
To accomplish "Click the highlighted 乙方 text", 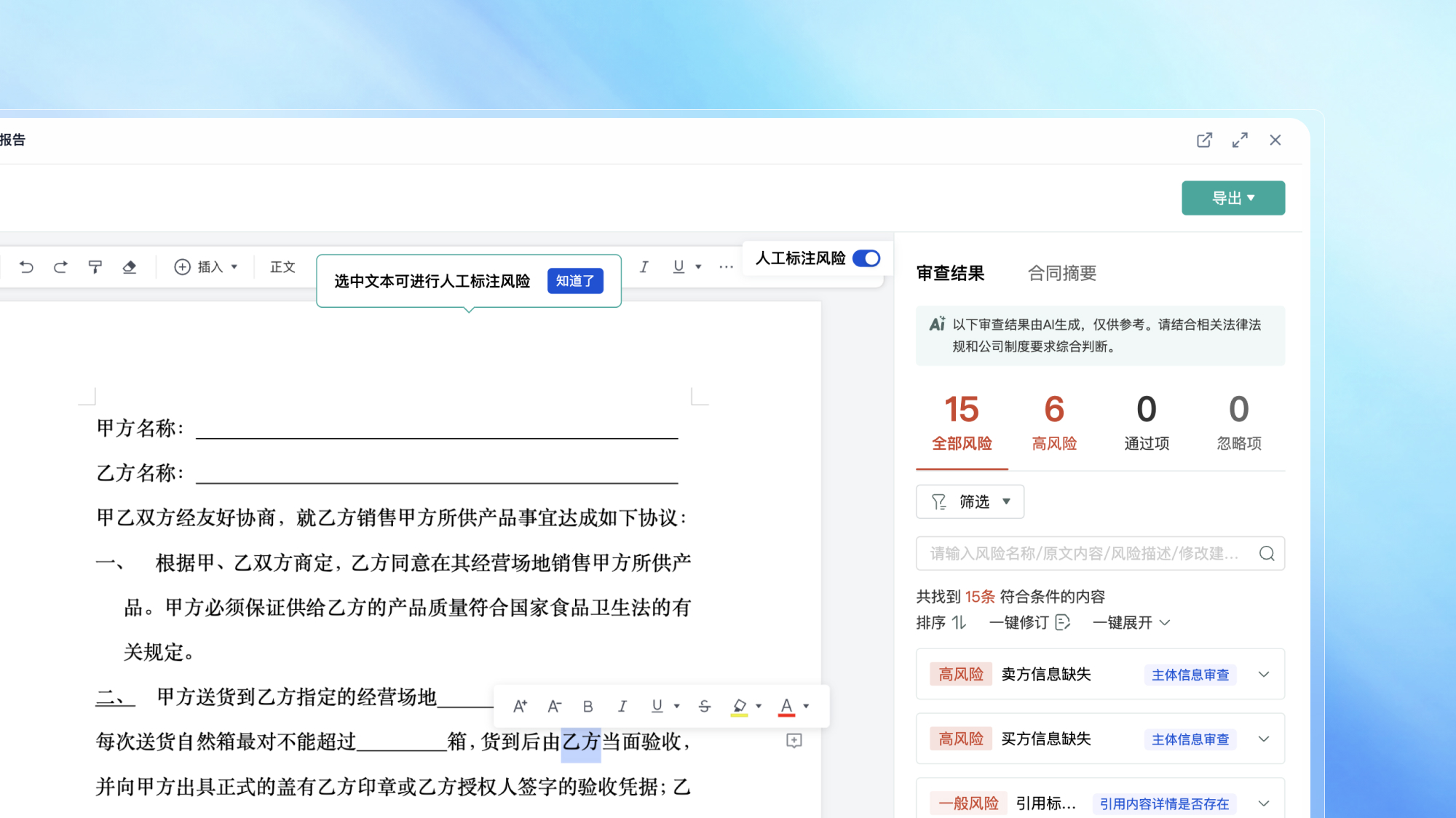I will [x=581, y=742].
